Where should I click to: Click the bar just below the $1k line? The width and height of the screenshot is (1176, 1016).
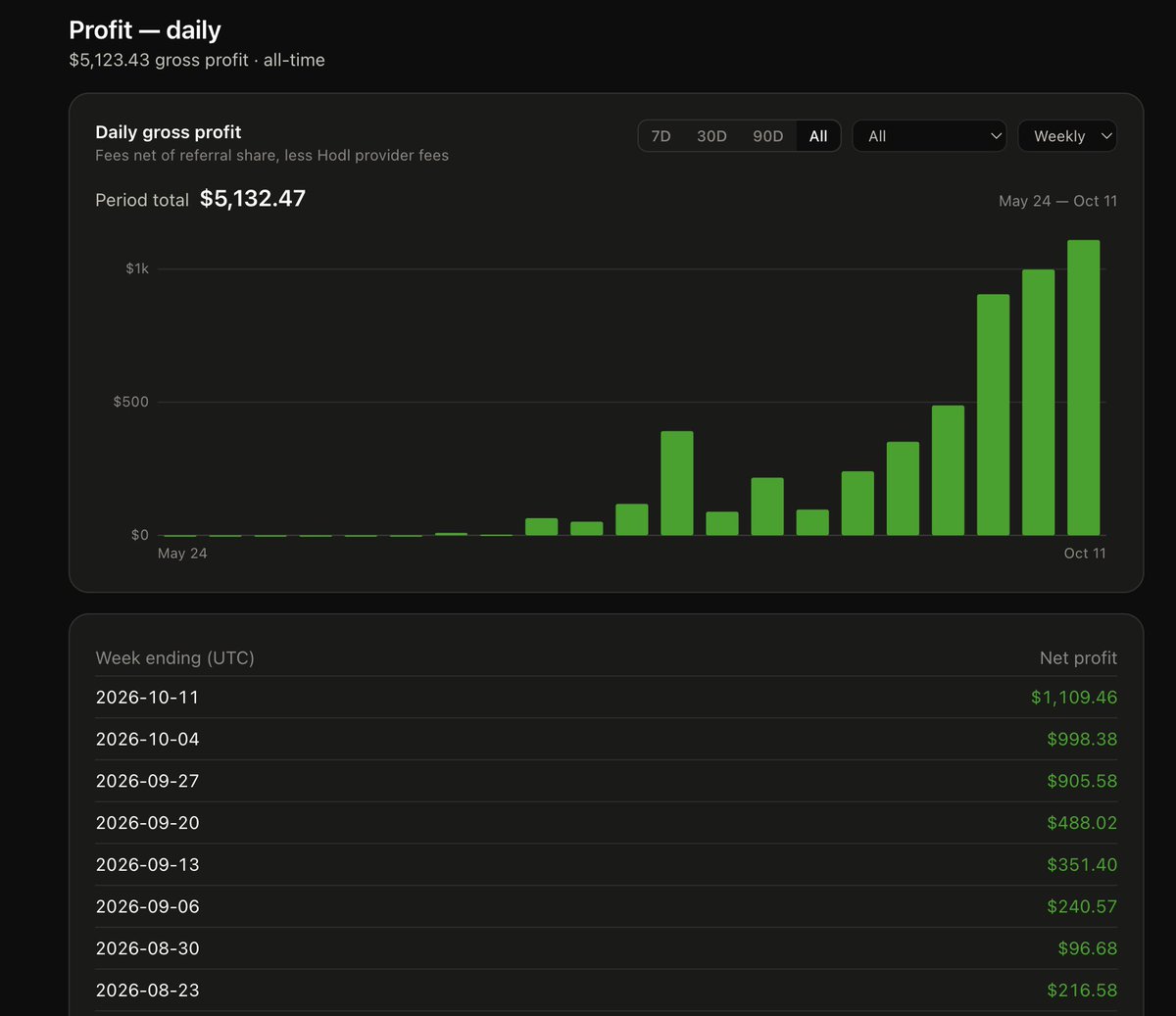point(1038,403)
